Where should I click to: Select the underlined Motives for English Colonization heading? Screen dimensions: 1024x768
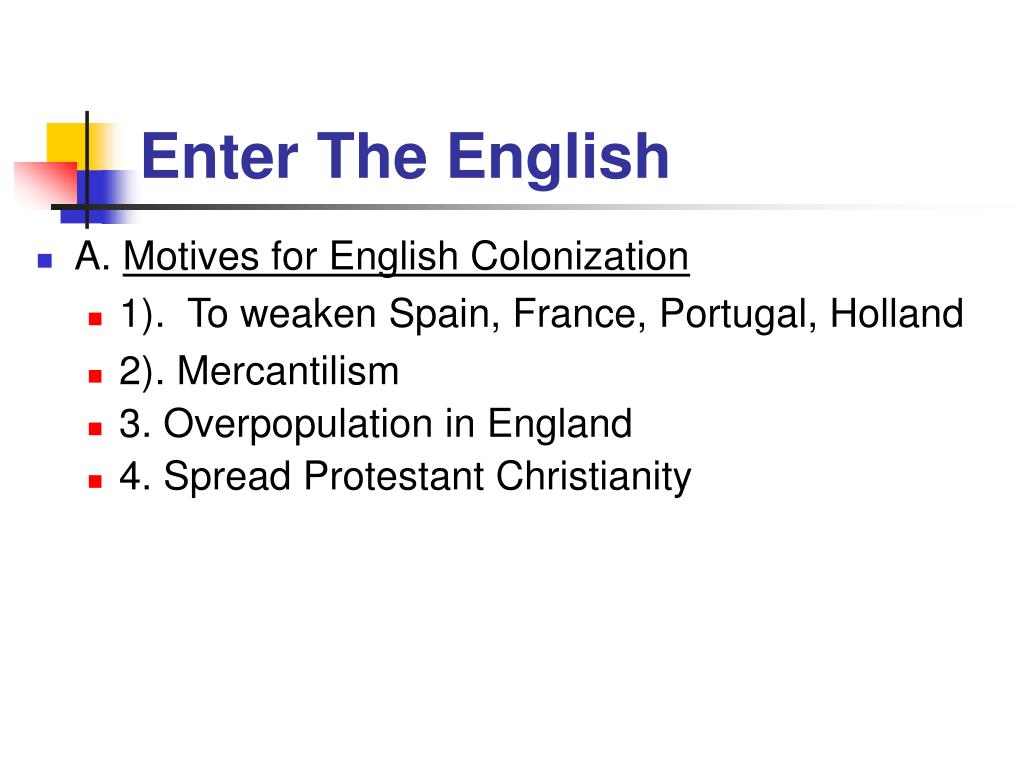point(406,257)
